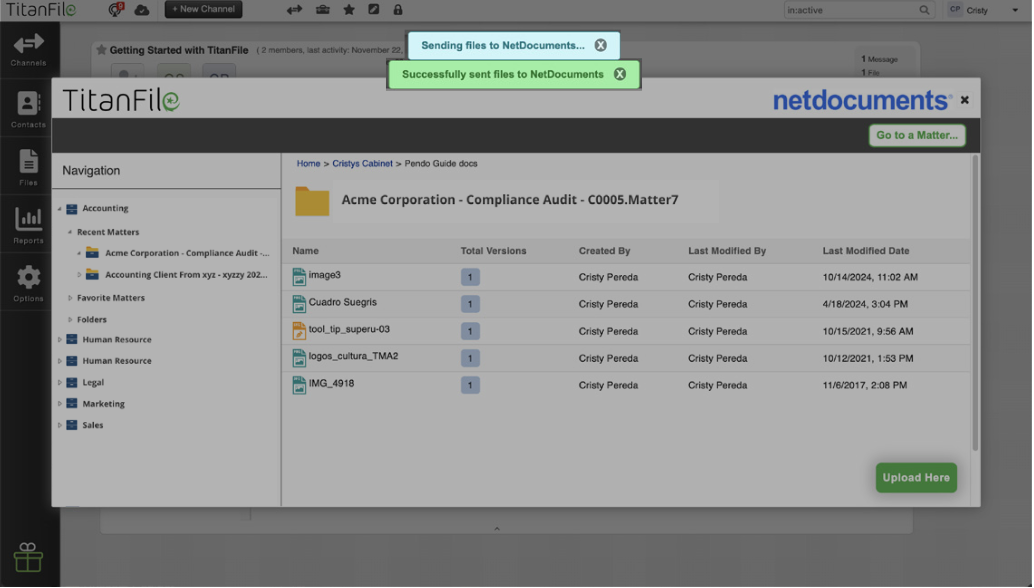
Task: Click the tool_tip_superu-03 file name
Action: (x=350, y=330)
